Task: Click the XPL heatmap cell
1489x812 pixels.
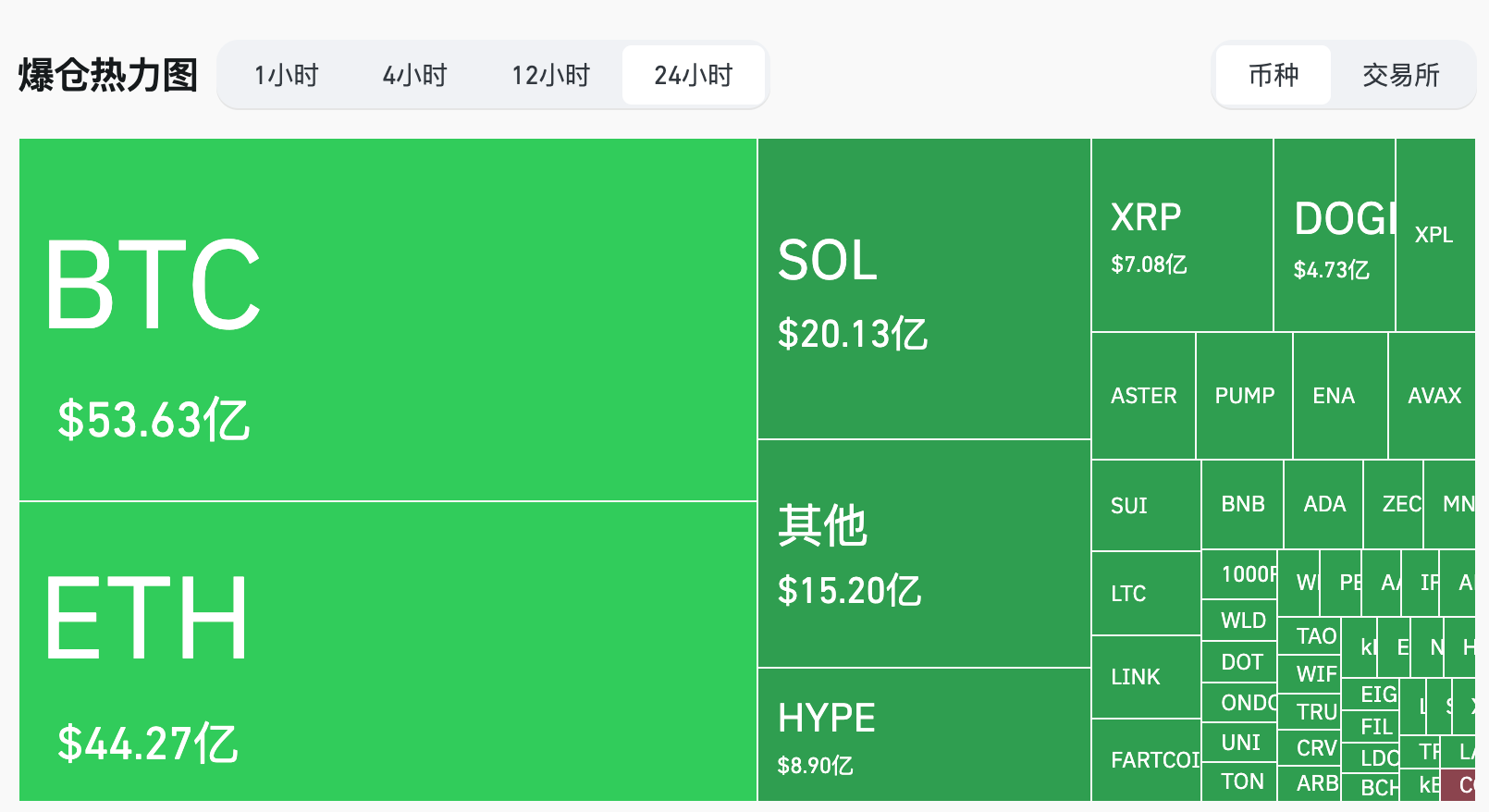Action: [x=1434, y=235]
